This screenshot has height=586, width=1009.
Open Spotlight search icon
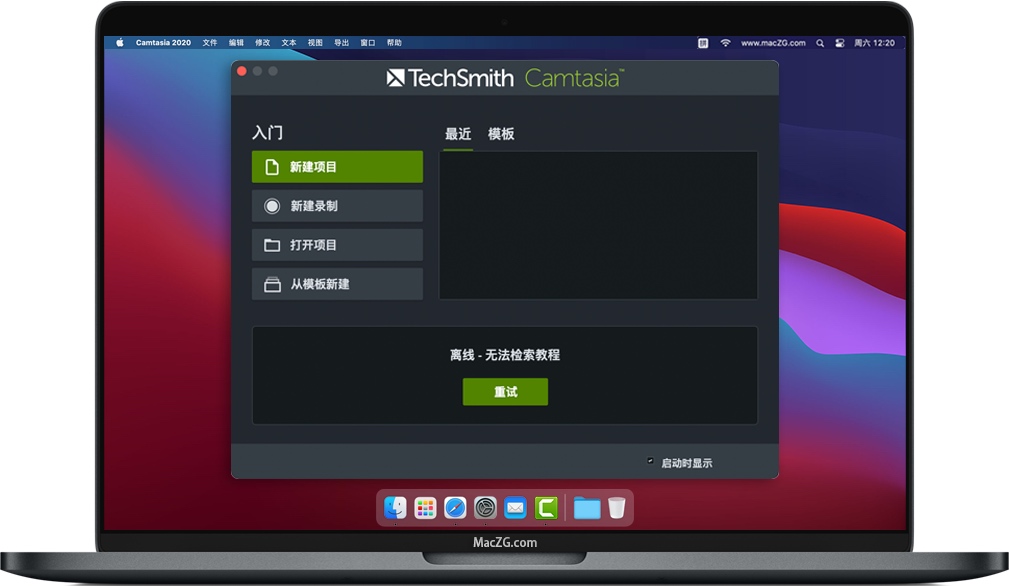click(x=820, y=43)
